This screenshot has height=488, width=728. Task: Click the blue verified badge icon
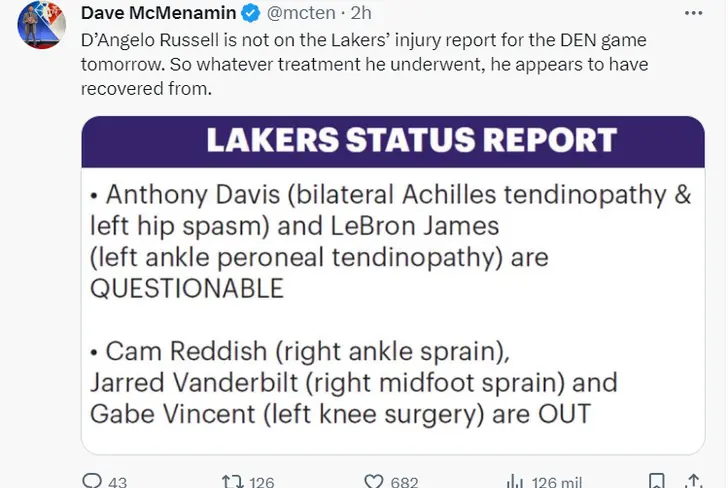tap(251, 13)
